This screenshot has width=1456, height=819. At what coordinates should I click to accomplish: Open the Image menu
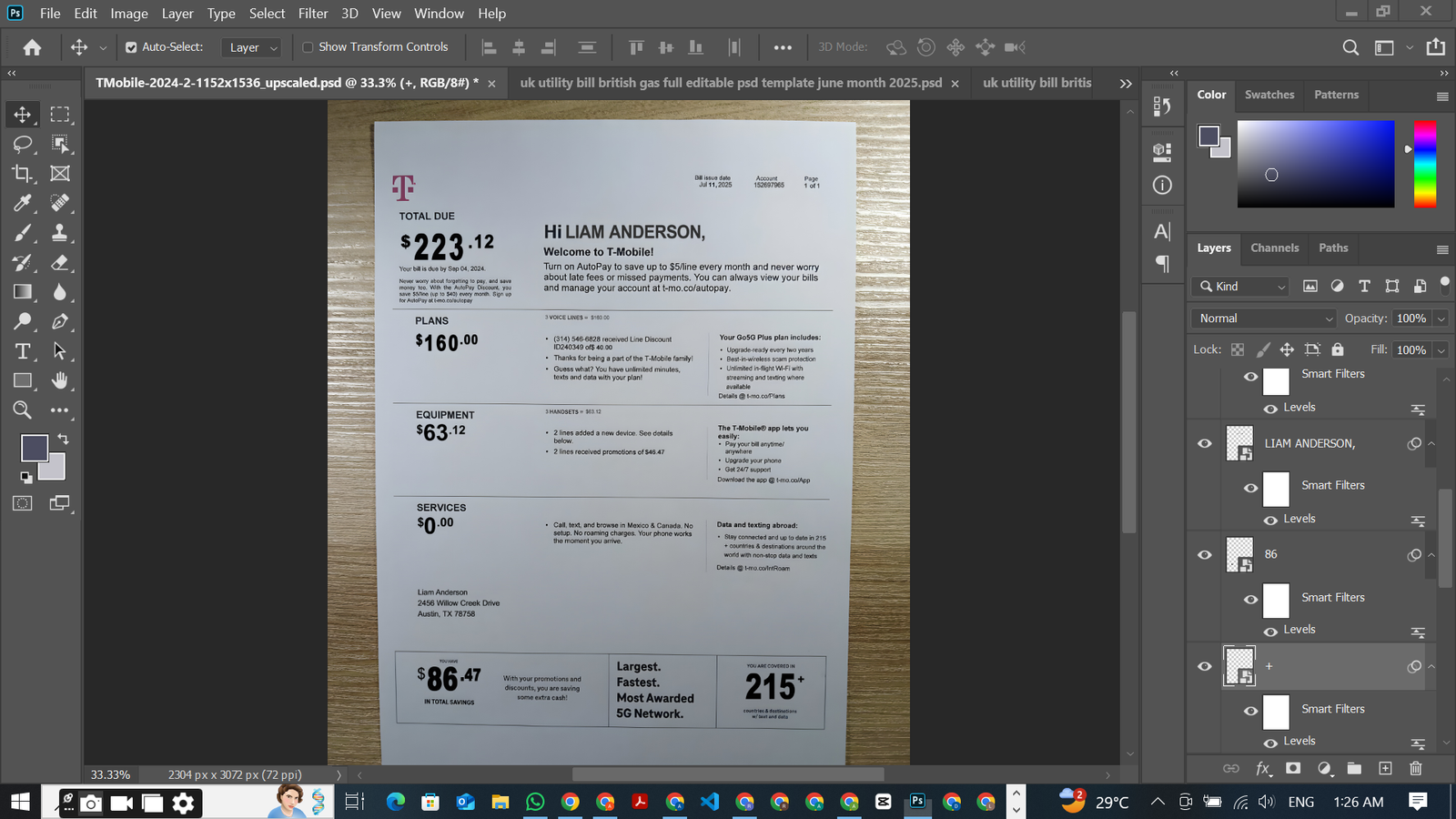tap(129, 14)
